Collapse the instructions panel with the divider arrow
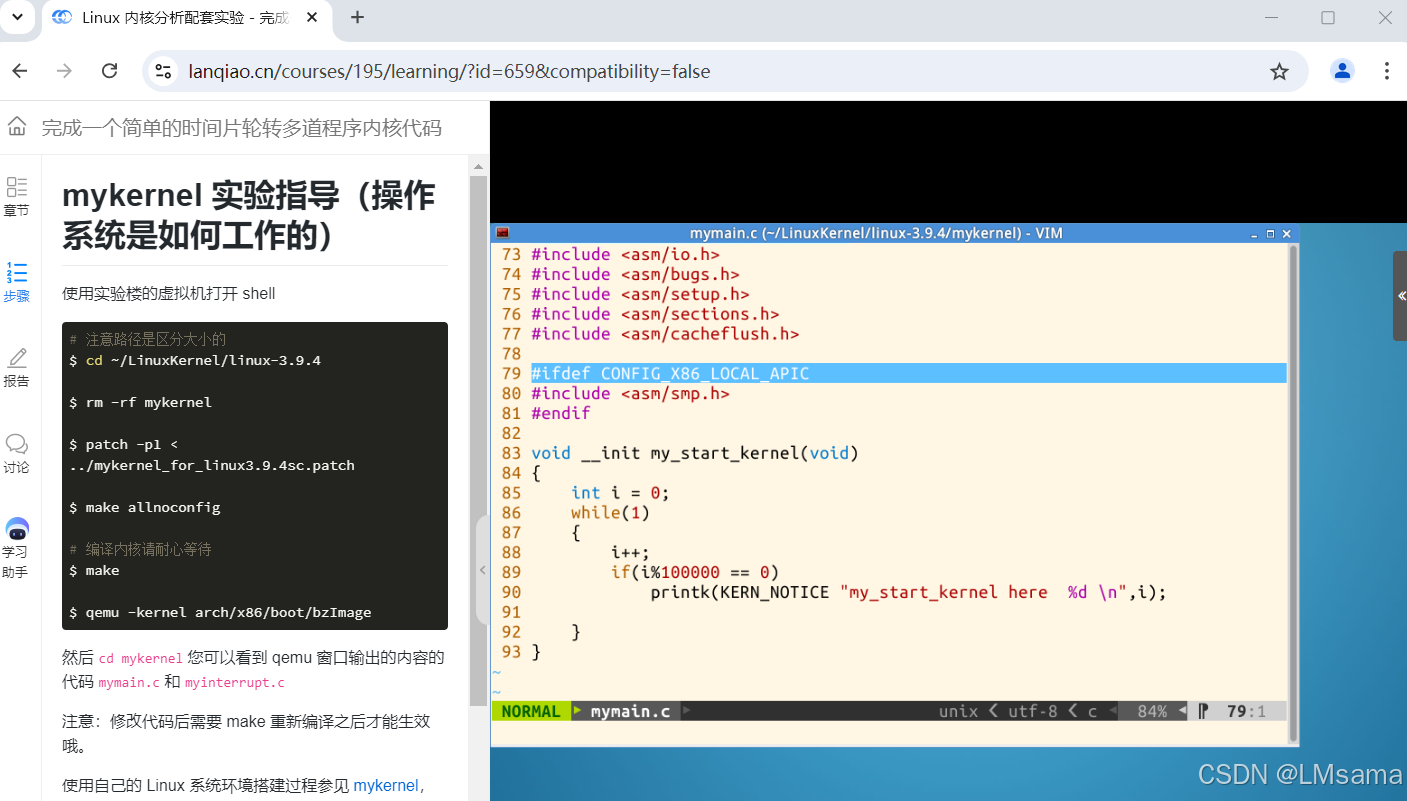 tap(482, 569)
